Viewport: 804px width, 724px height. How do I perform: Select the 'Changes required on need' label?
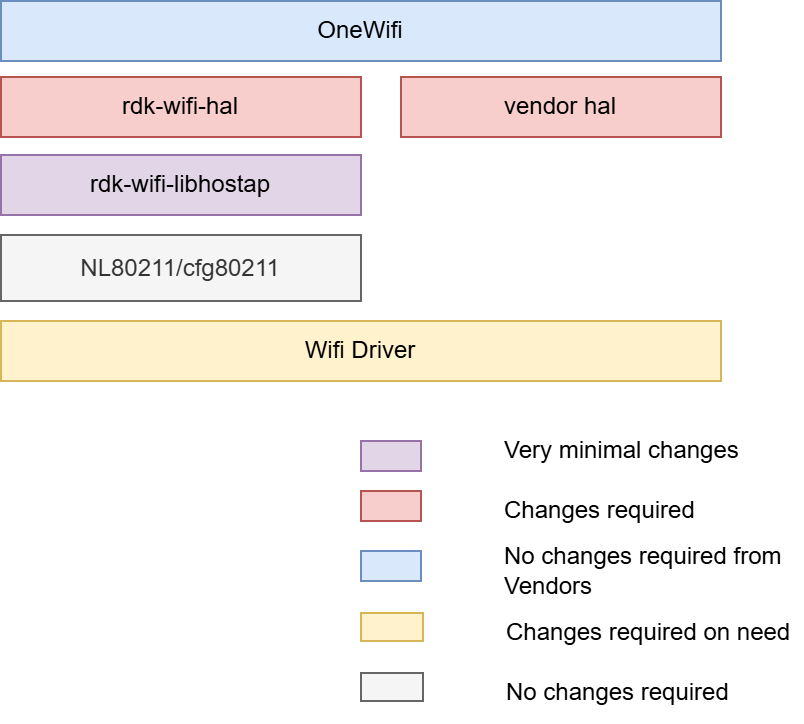[x=648, y=632]
